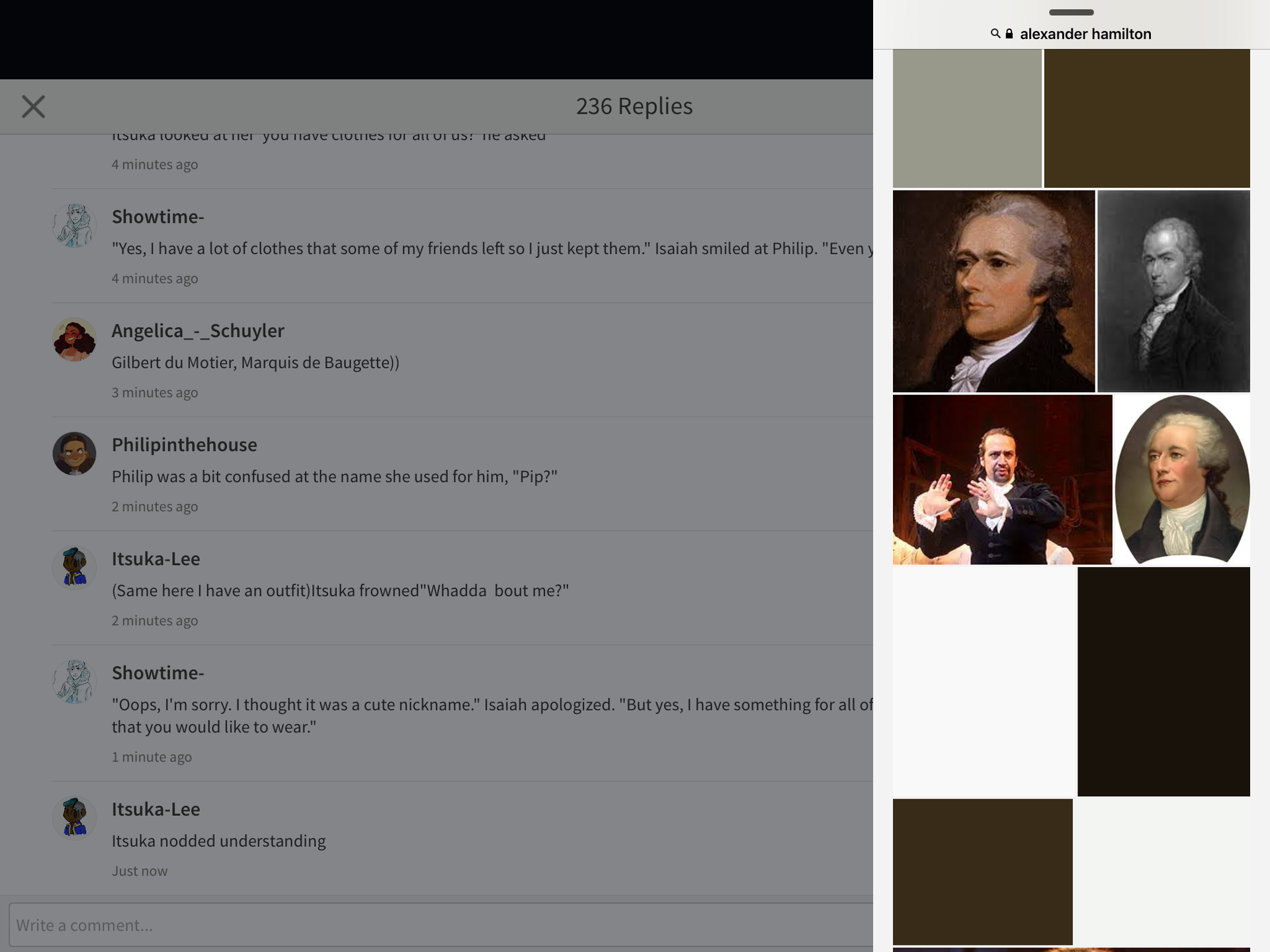
Task: Open username Angelica_-_Schuyler
Action: pos(198,331)
